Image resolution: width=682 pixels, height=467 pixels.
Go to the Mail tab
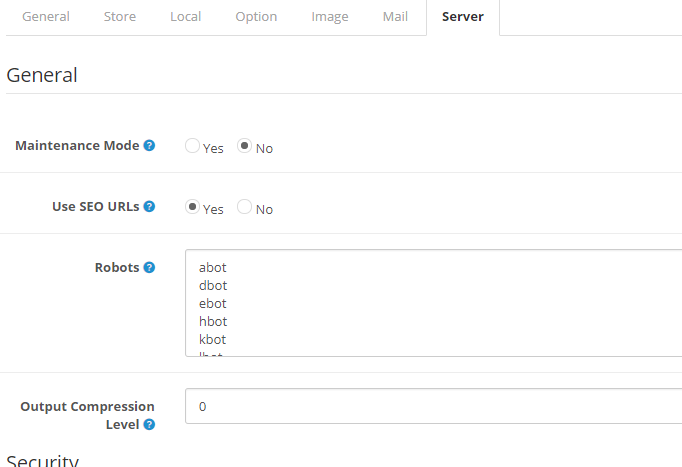395,17
